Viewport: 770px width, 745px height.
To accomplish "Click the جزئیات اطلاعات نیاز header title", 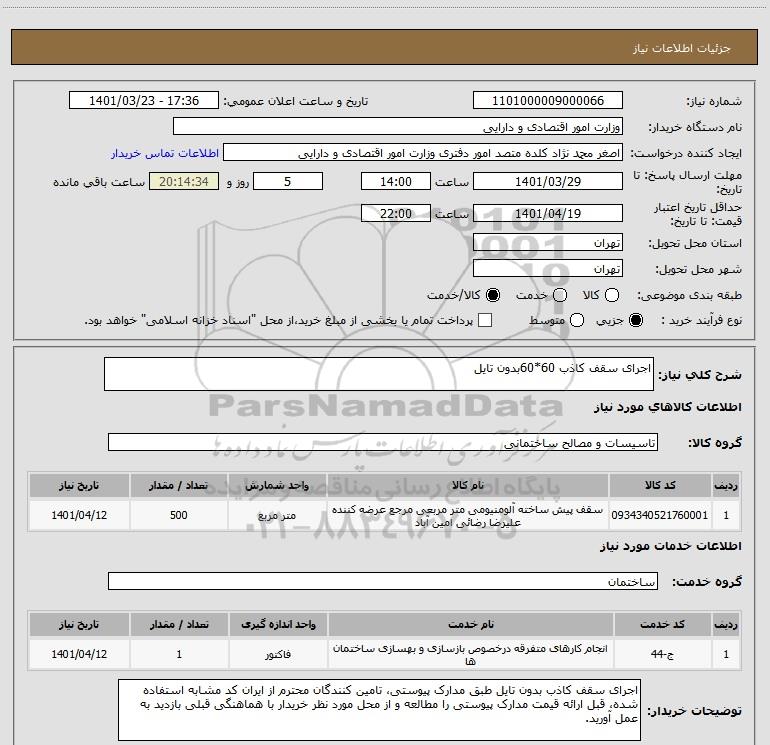I will tap(681, 48).
